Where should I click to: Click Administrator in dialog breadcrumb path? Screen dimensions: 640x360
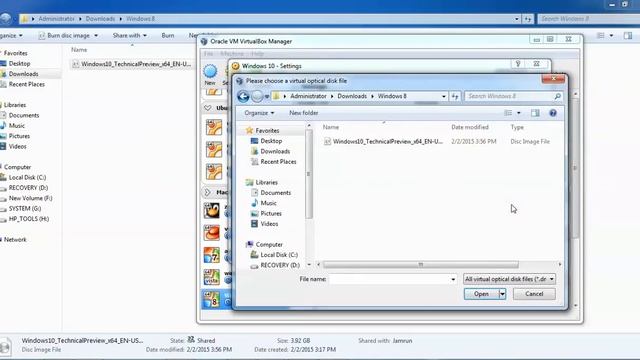coord(308,96)
